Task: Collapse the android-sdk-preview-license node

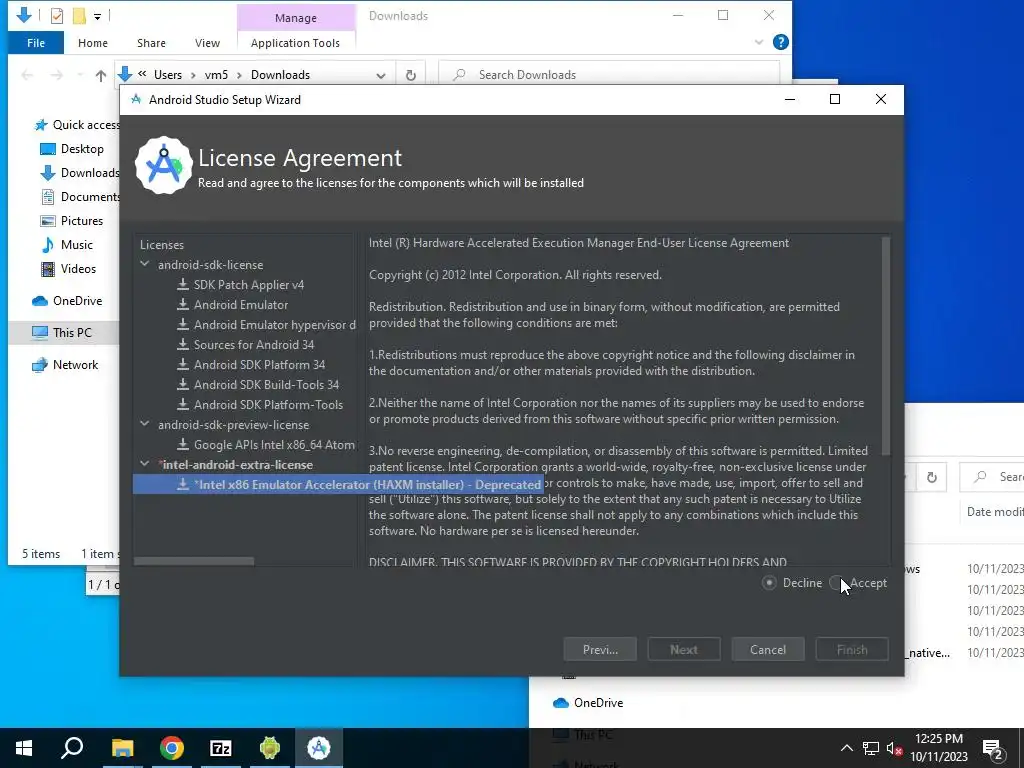Action: 145,424
